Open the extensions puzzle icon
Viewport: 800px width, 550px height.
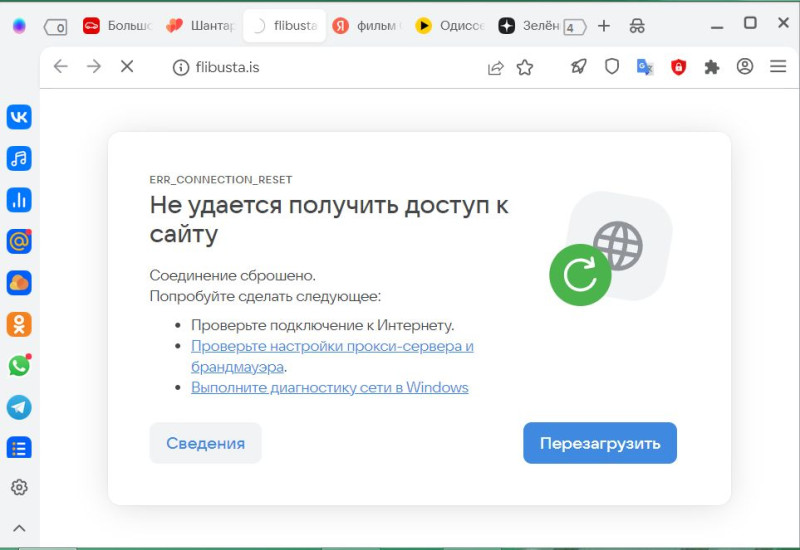pos(712,67)
